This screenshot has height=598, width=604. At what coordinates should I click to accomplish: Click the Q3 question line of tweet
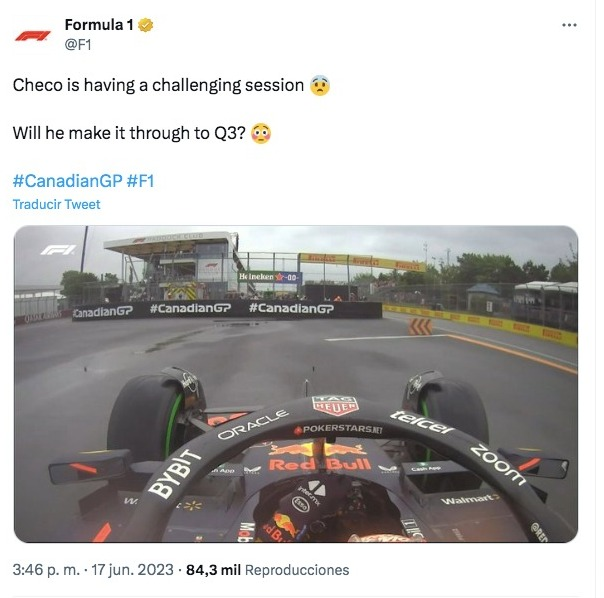coord(129,133)
